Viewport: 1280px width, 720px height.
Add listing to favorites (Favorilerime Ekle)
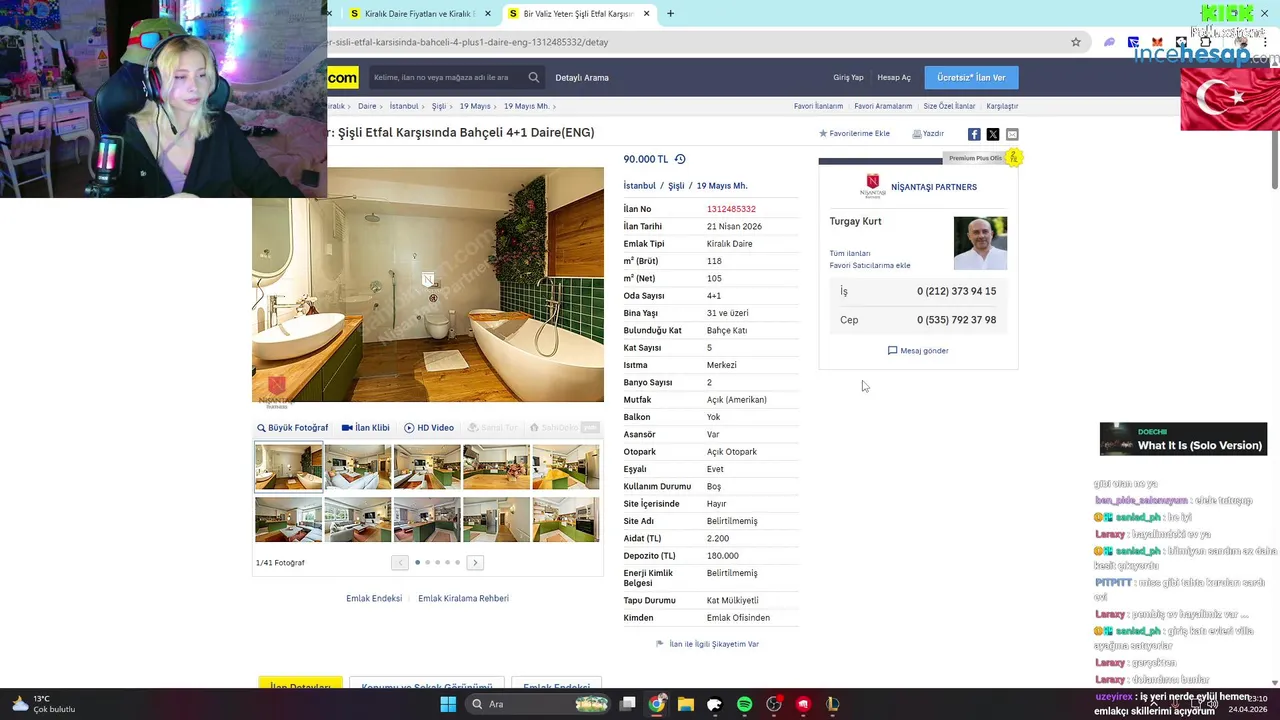click(855, 134)
